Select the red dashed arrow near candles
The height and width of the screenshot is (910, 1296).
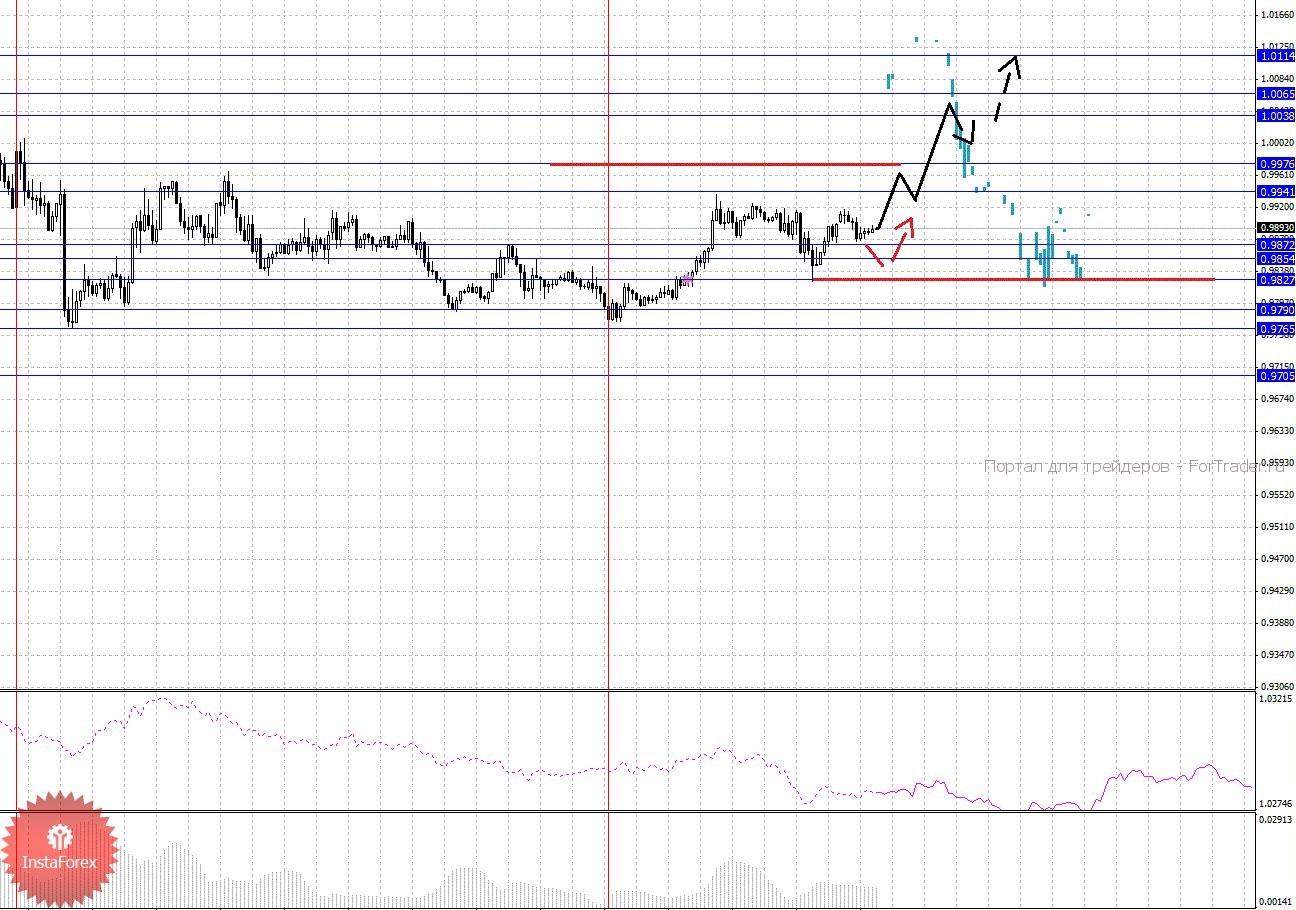(x=890, y=242)
